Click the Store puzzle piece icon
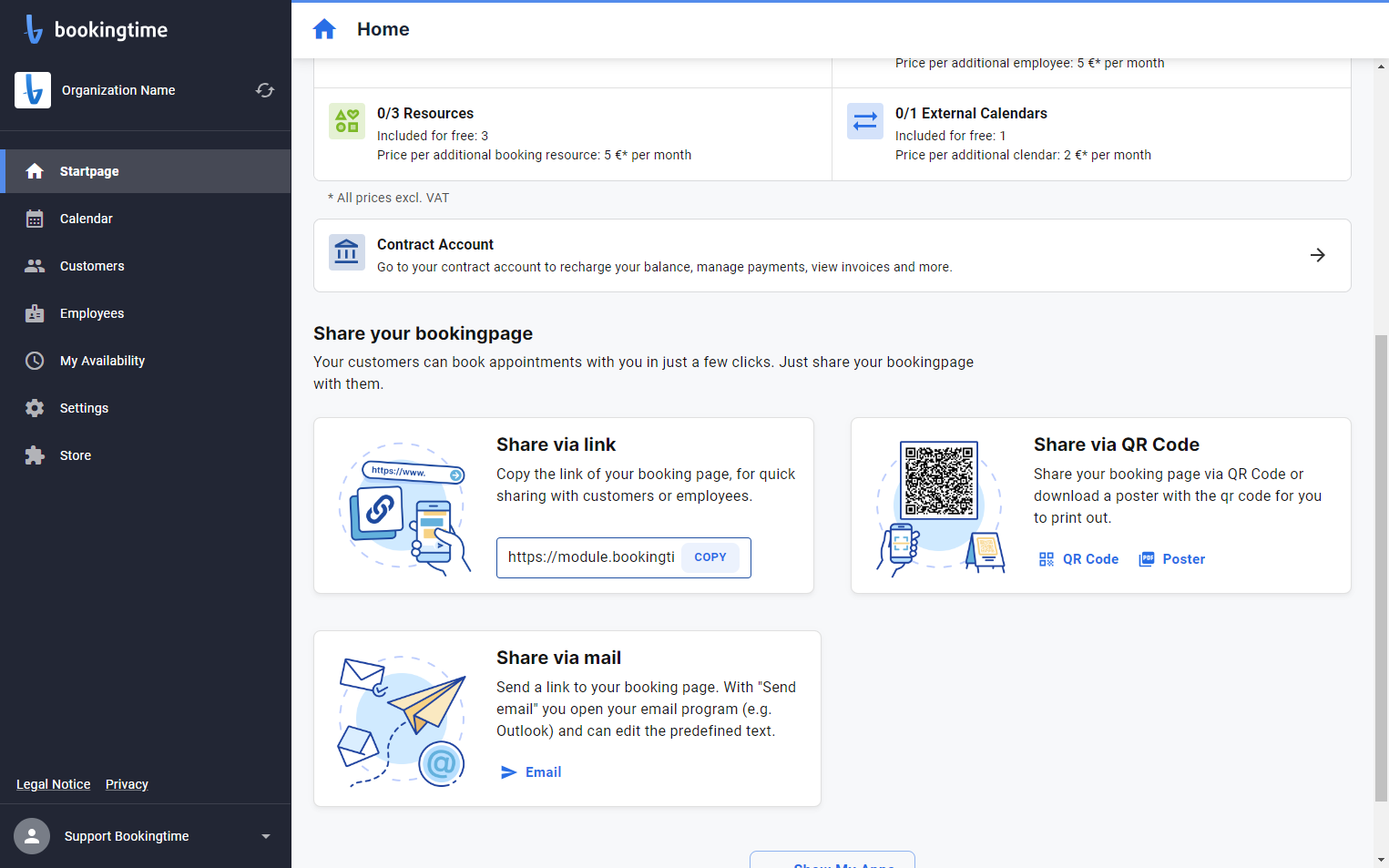 click(35, 455)
